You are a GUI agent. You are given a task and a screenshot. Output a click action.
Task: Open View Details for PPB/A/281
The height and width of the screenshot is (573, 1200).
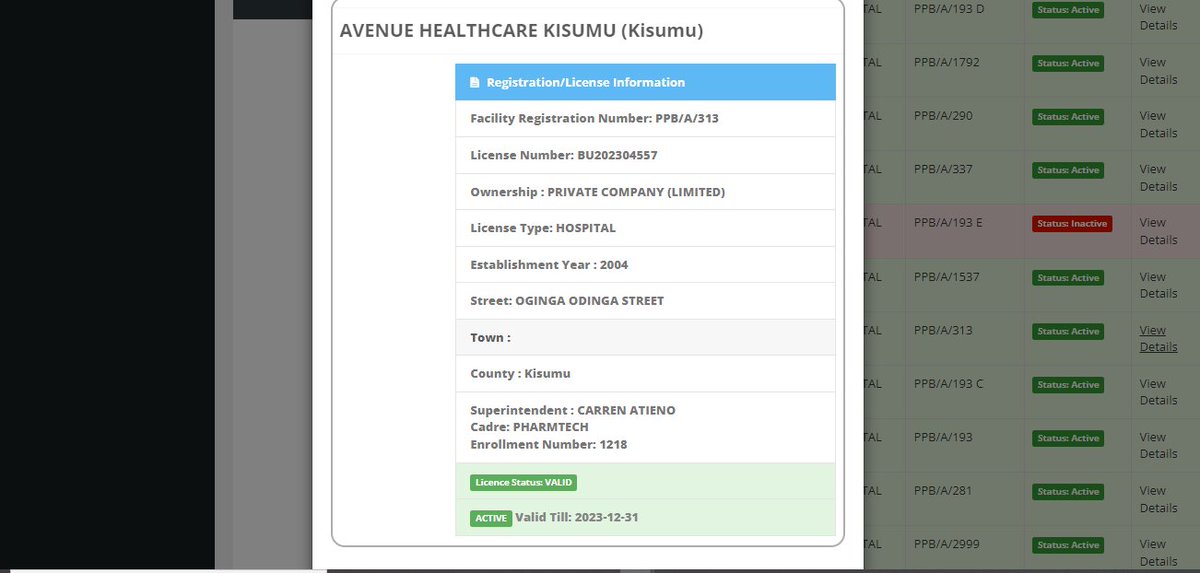[x=1158, y=499]
